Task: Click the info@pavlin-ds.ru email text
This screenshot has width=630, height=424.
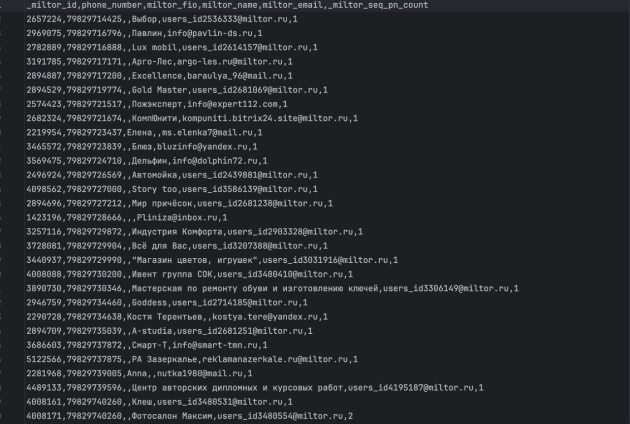Action: (x=210, y=33)
